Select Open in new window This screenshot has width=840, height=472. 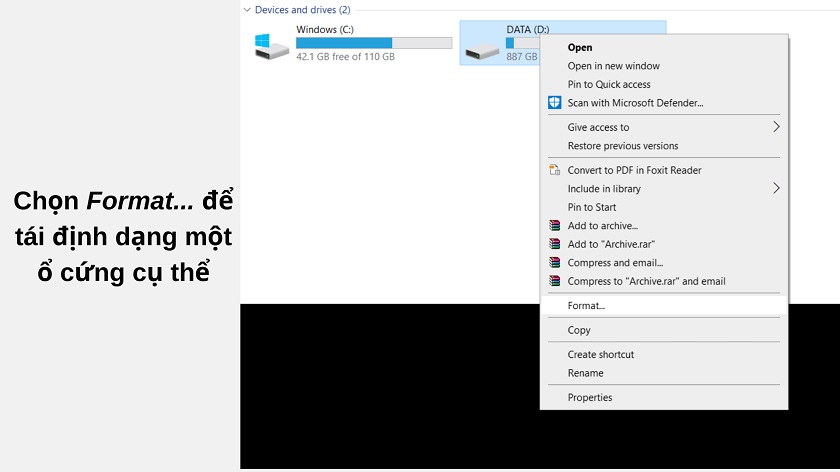(664, 66)
